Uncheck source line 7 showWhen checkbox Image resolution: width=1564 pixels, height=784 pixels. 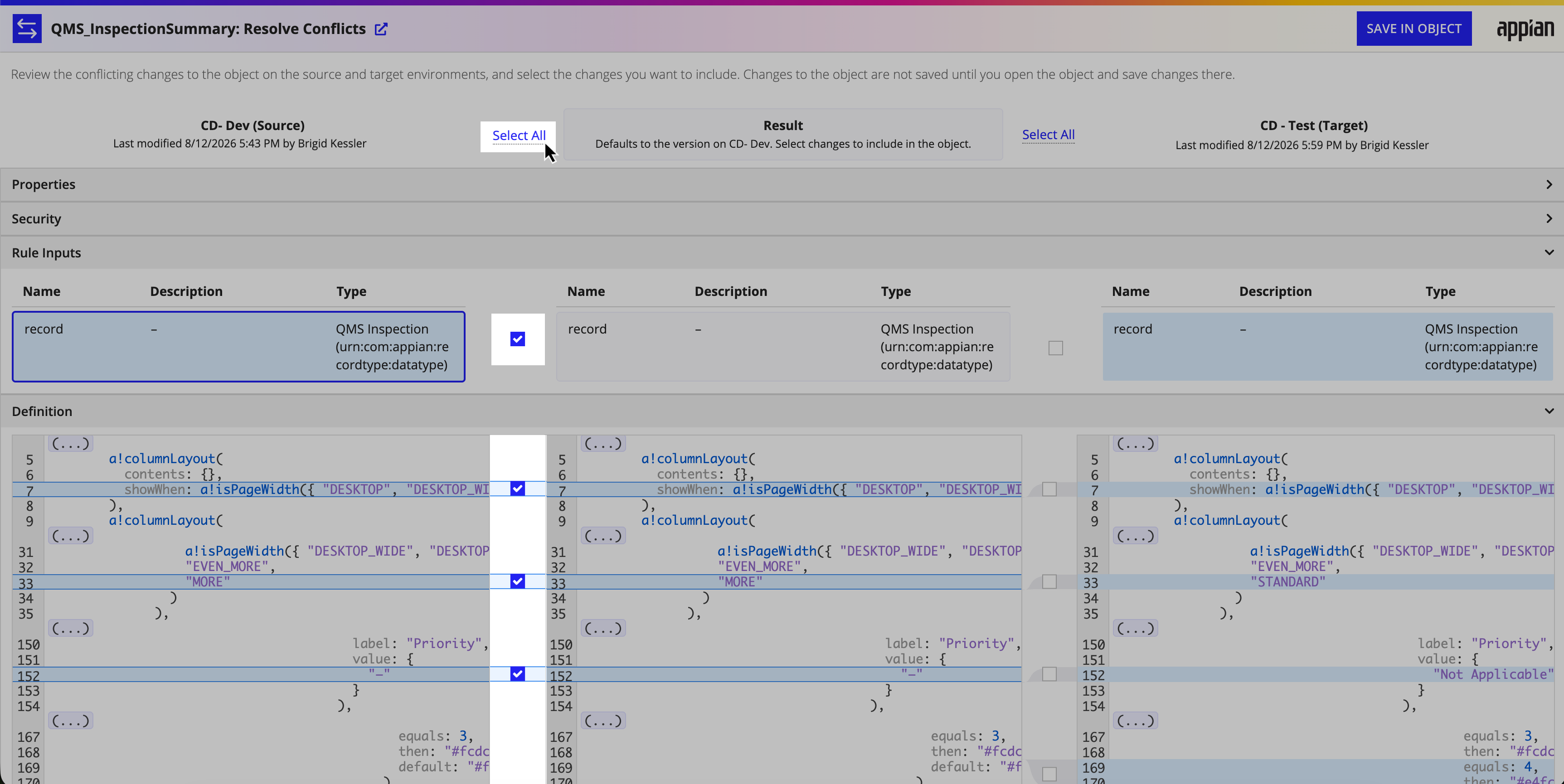click(x=517, y=489)
